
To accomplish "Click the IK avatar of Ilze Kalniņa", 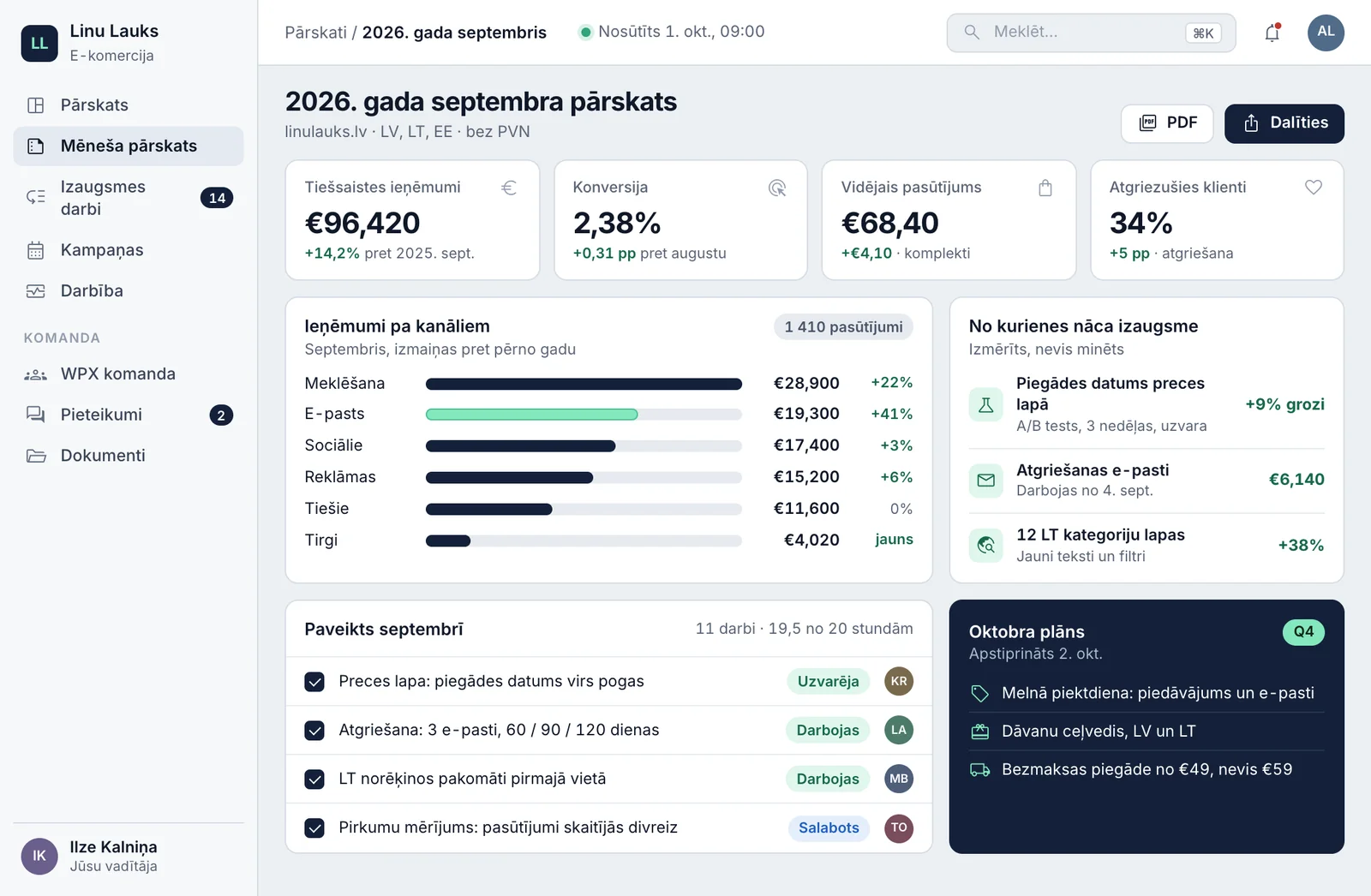I will [39, 856].
